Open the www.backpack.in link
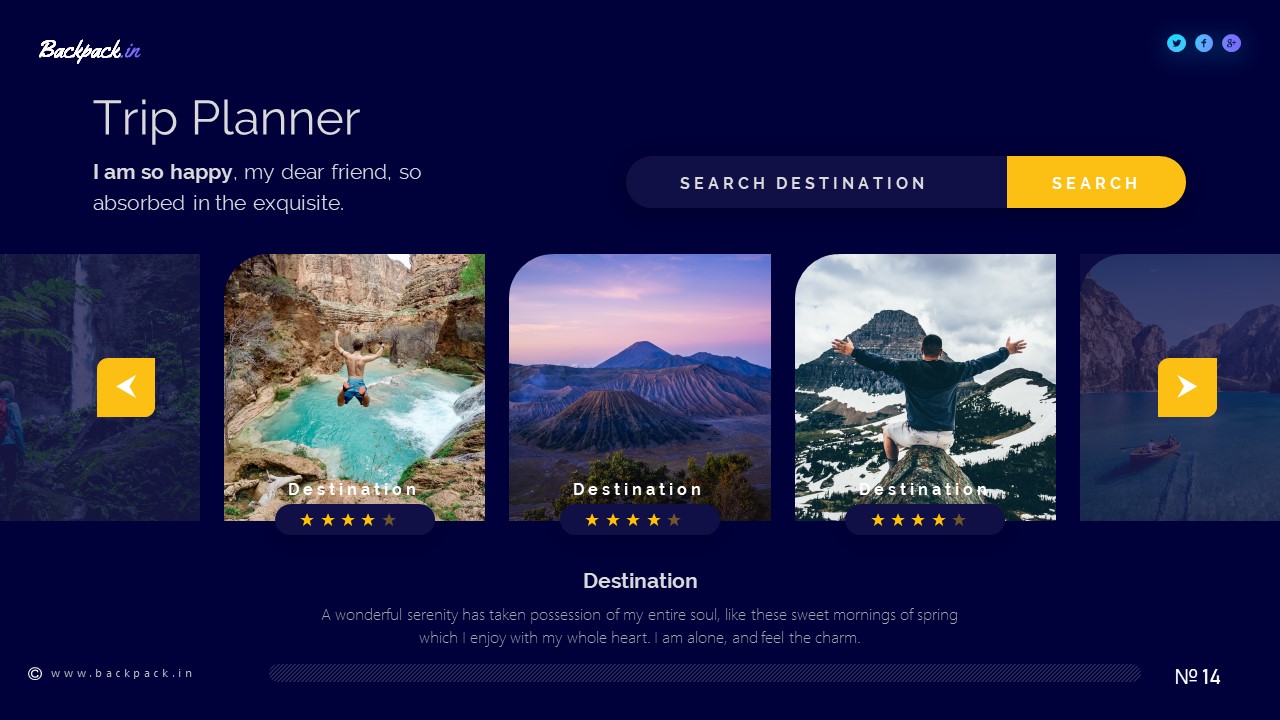Image resolution: width=1280 pixels, height=720 pixels. 122,674
